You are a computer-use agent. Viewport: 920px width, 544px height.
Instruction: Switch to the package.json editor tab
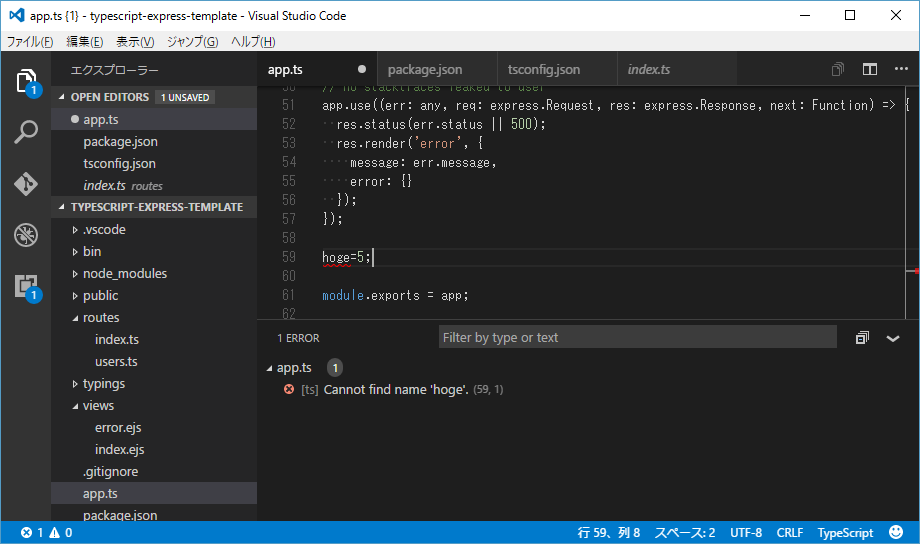pos(437,69)
